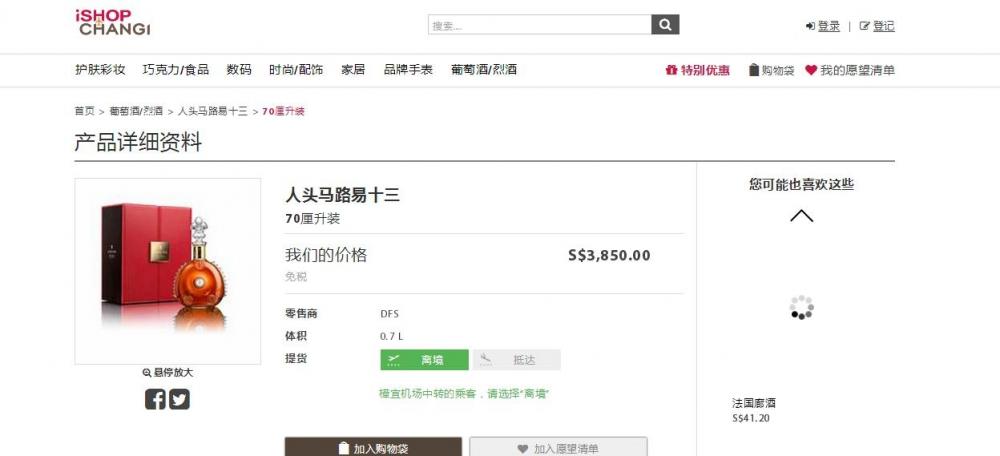Go to 葡萄酒/烈酒 breadcrumb
The height and width of the screenshot is (456, 1000).
click(136, 111)
